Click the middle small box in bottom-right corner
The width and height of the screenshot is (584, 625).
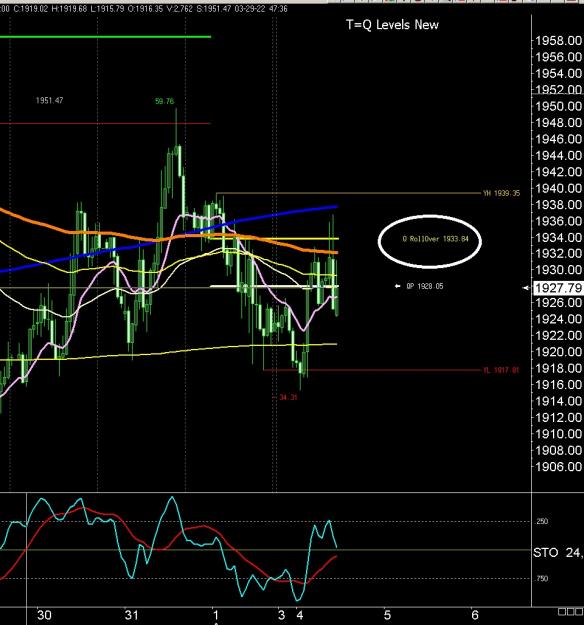pos(570,611)
